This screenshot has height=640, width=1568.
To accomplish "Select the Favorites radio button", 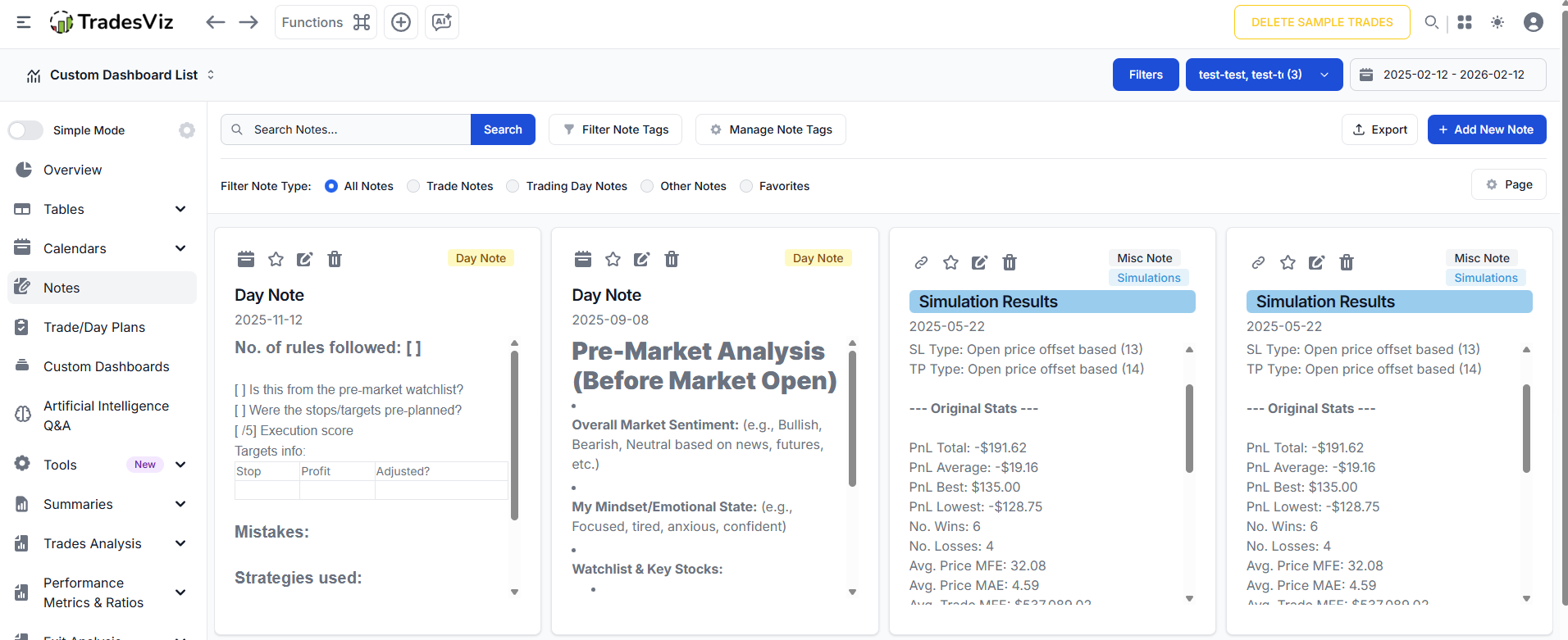I will 746,186.
